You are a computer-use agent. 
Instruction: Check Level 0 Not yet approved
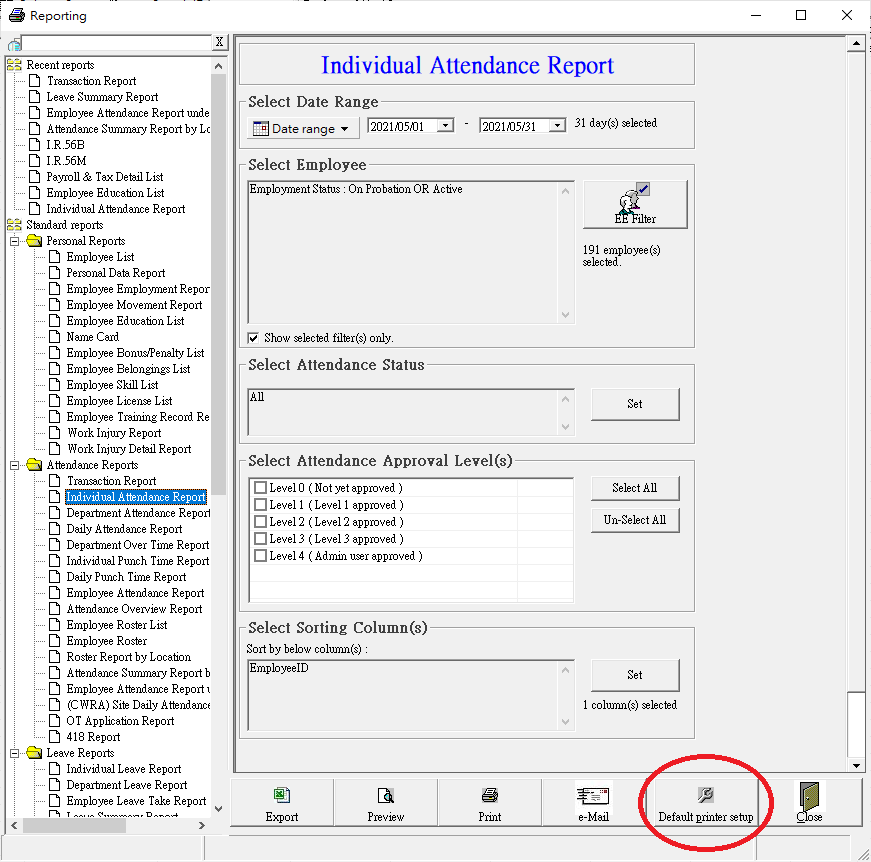261,488
